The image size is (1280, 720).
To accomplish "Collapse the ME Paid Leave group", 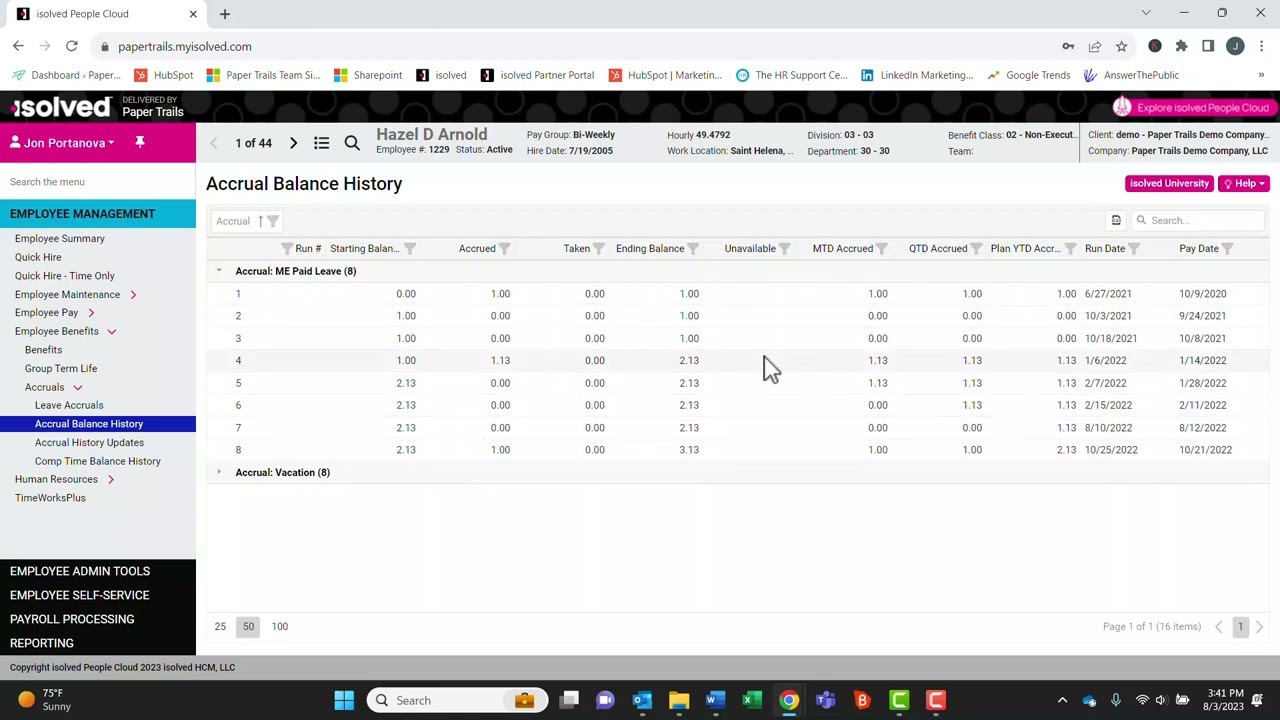I will [x=219, y=271].
